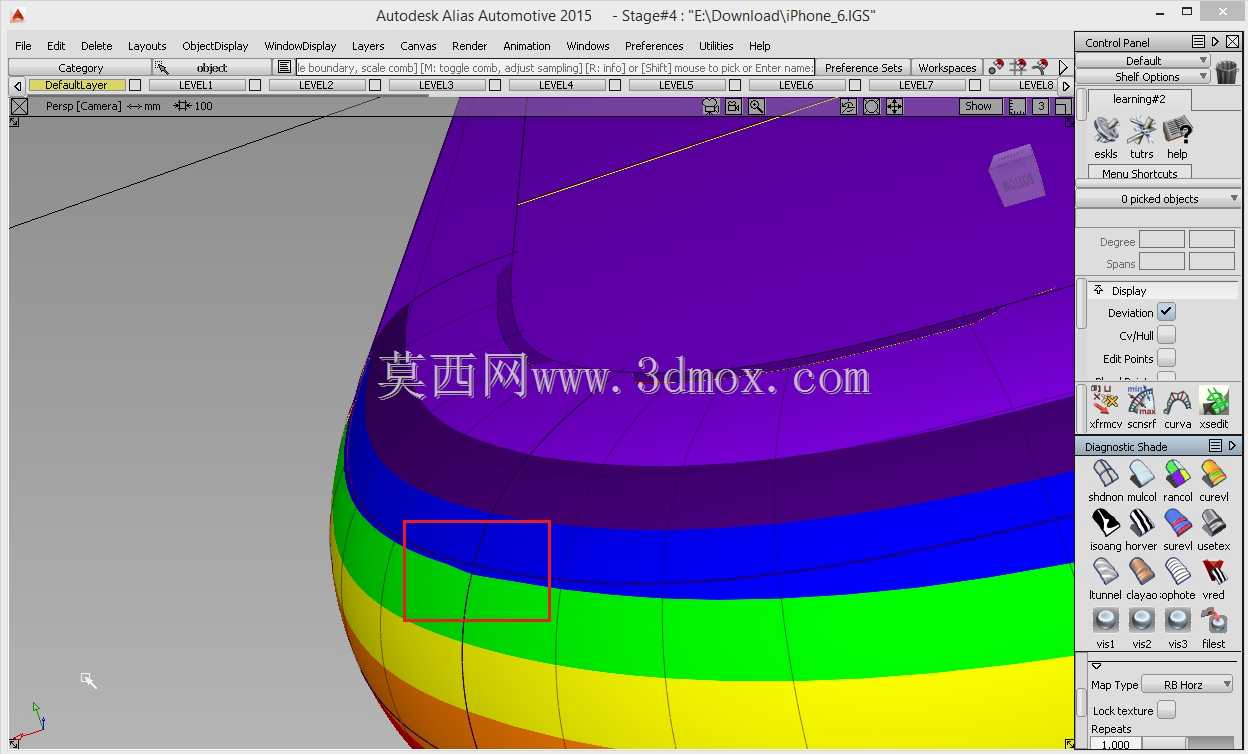
Task: Collapse the Display section arrow
Action: 1098,290
